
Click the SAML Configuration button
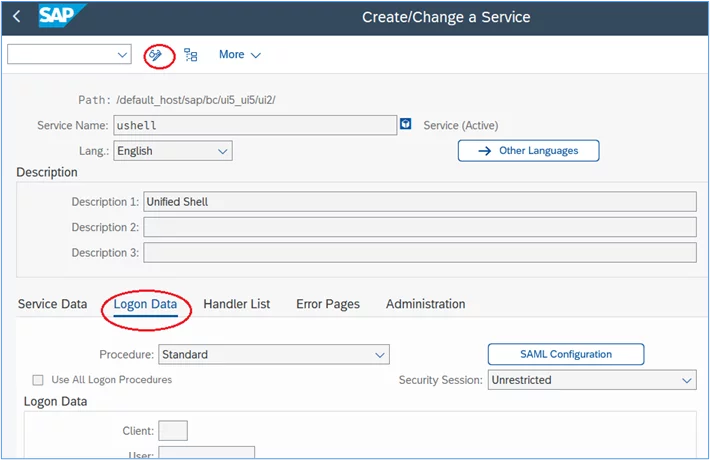[566, 354]
